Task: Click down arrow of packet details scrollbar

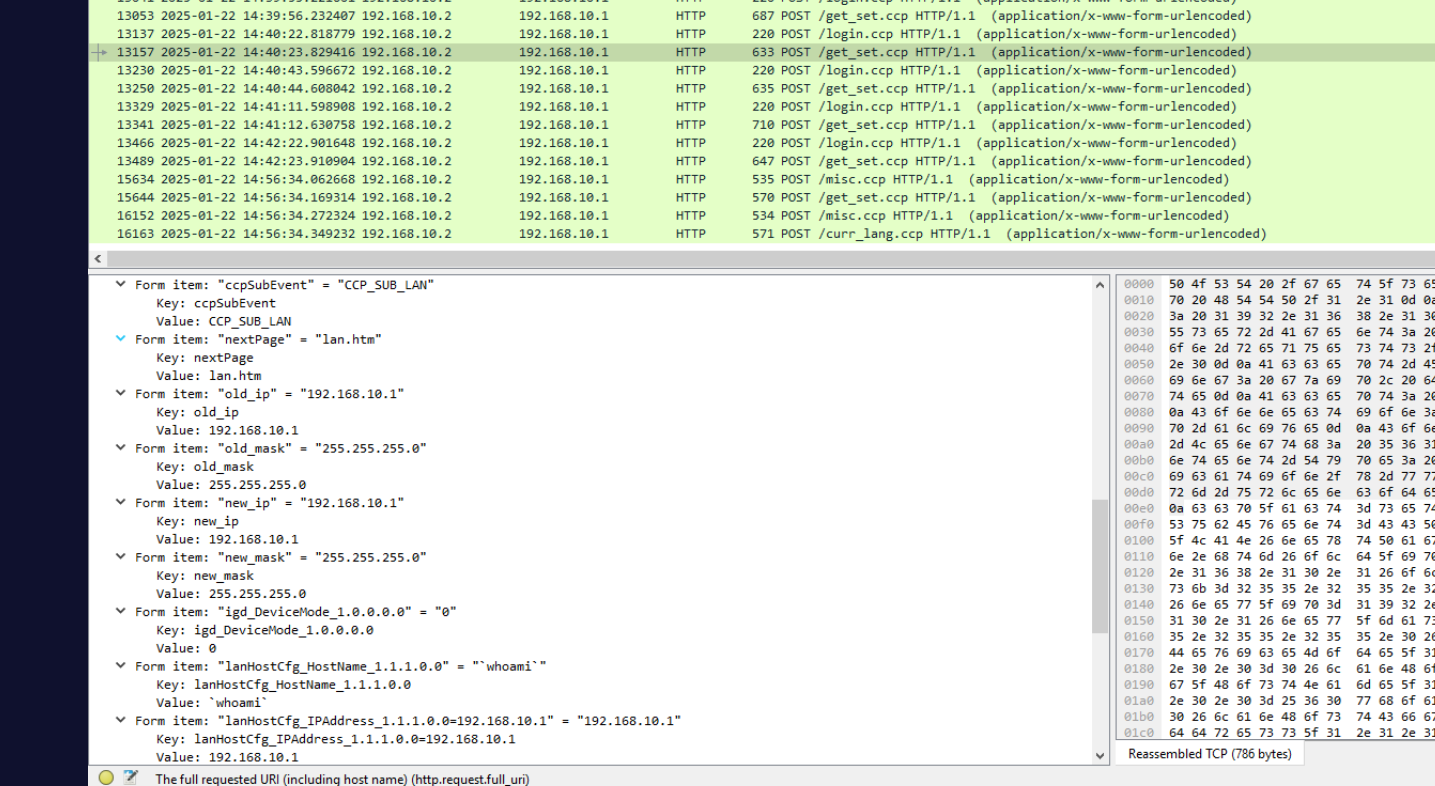Action: coord(1100,756)
